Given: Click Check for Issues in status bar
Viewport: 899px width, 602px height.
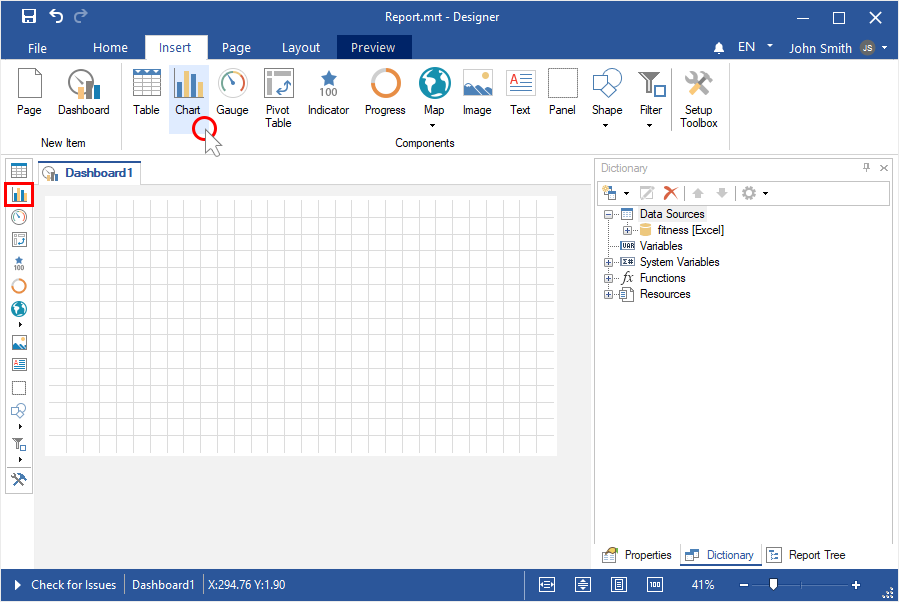Looking at the screenshot, I should click(x=65, y=585).
